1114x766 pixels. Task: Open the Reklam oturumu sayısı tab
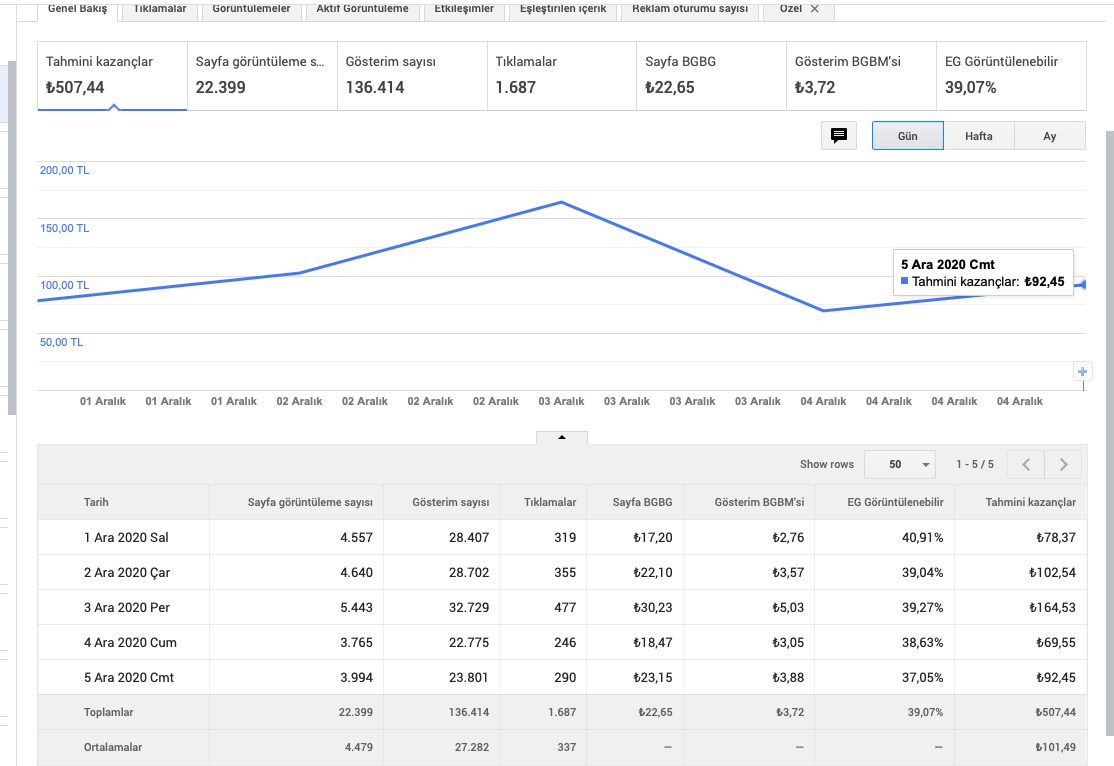(x=690, y=9)
